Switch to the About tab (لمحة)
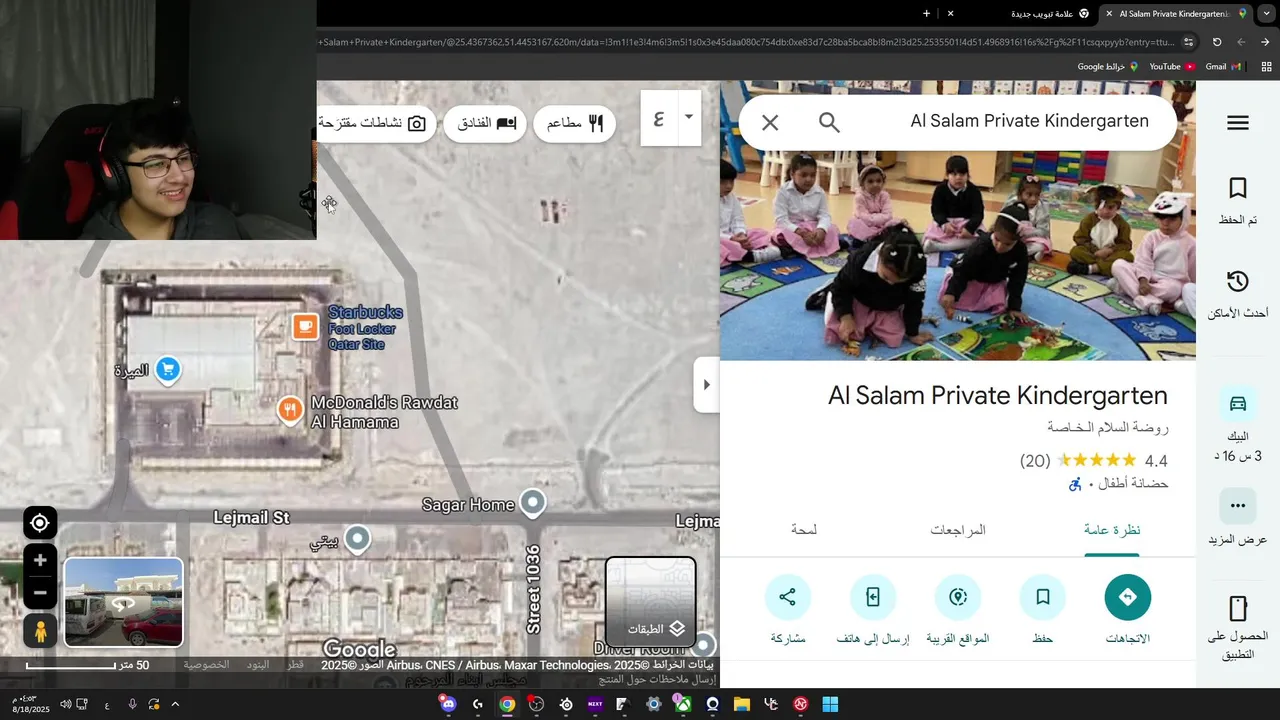 pyautogui.click(x=804, y=530)
